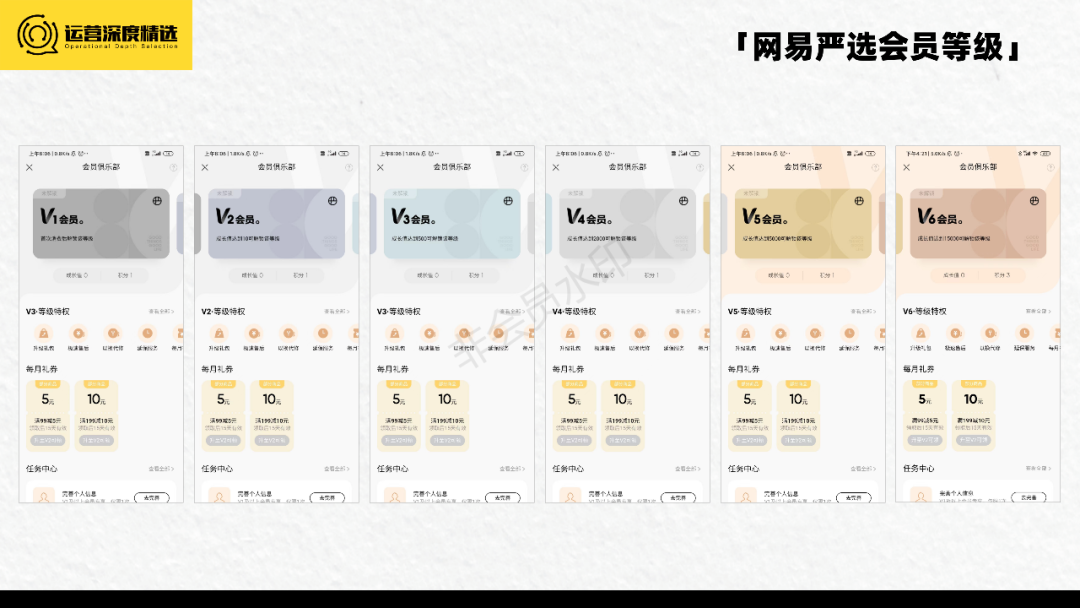Tap globe icon on V6 member card
The image size is (1080, 608).
(x=1034, y=200)
